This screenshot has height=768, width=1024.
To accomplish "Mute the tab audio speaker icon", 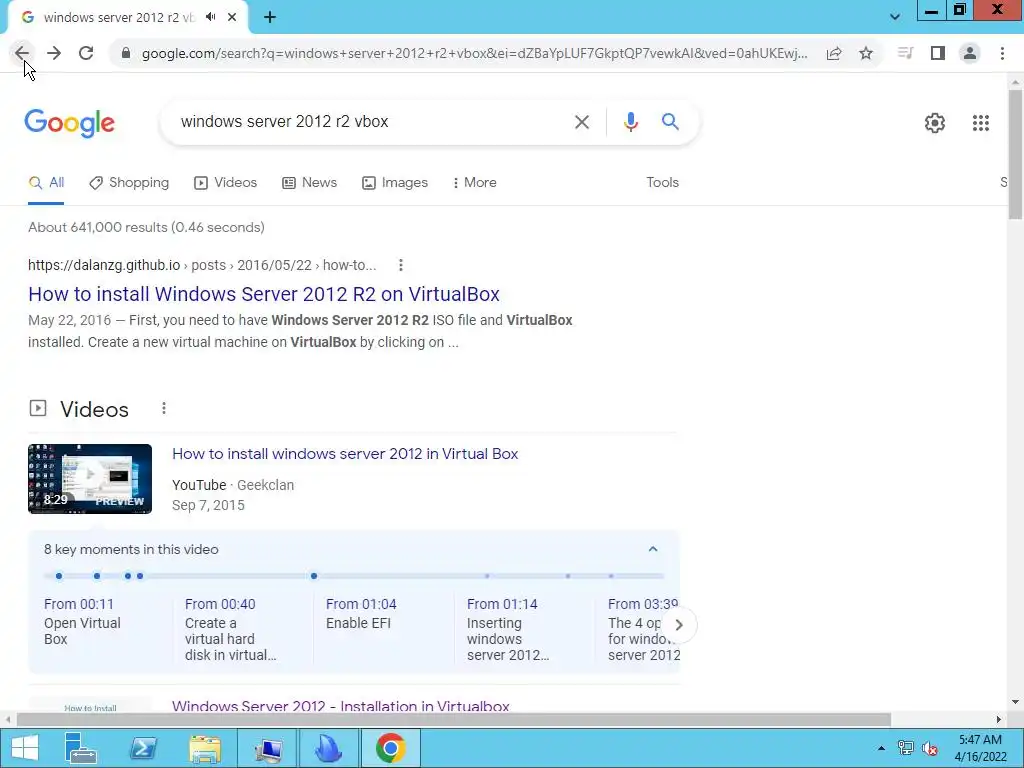I will (x=210, y=17).
